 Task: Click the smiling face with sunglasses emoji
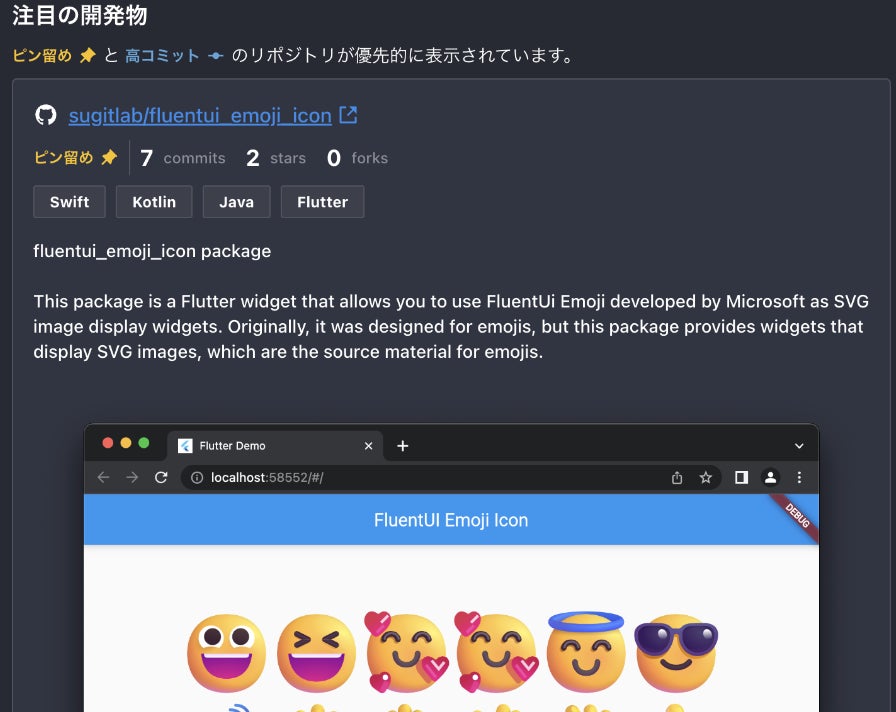(x=676, y=653)
